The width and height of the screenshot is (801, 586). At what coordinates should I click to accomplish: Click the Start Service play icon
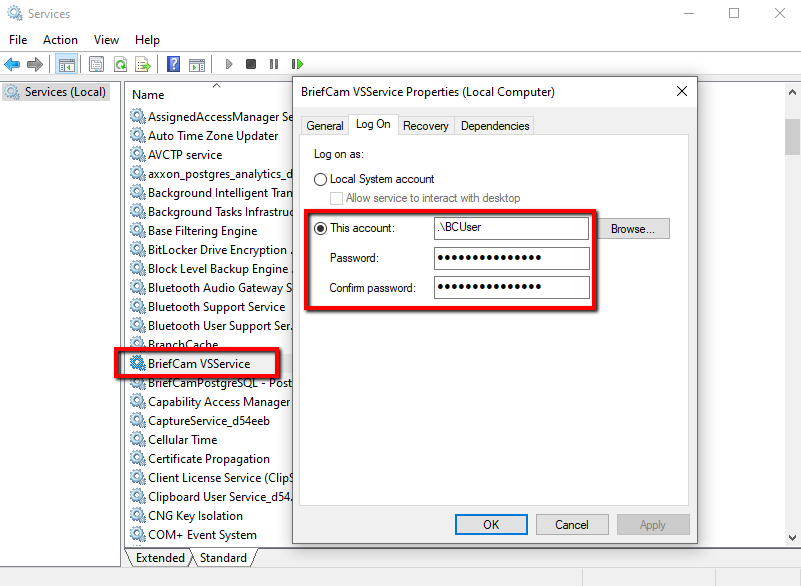click(229, 64)
